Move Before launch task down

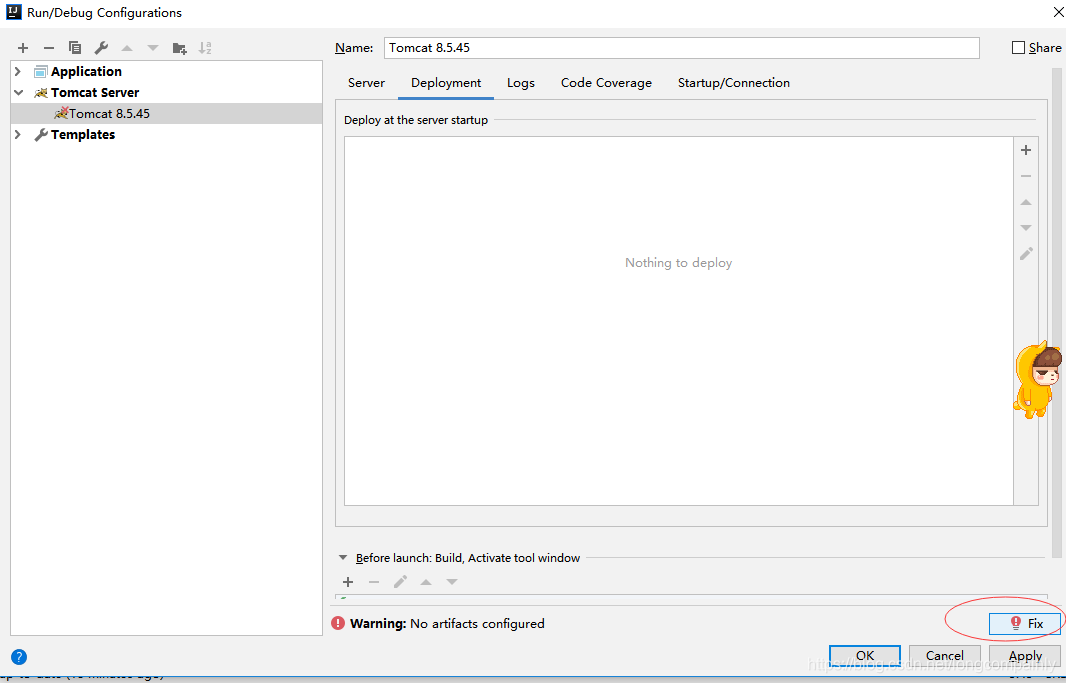pos(452,582)
